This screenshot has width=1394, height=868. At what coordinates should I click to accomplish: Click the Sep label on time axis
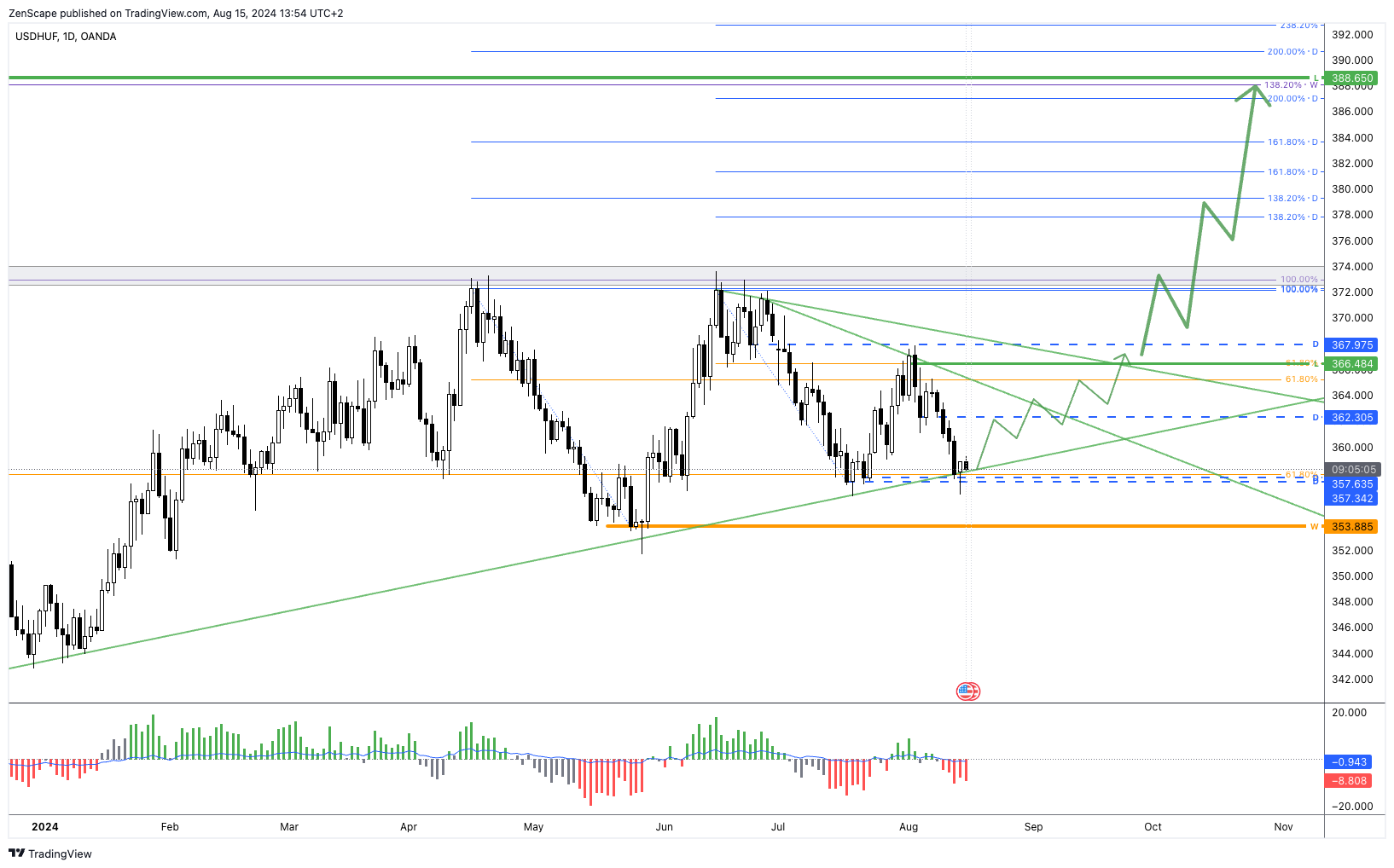pos(1033,827)
